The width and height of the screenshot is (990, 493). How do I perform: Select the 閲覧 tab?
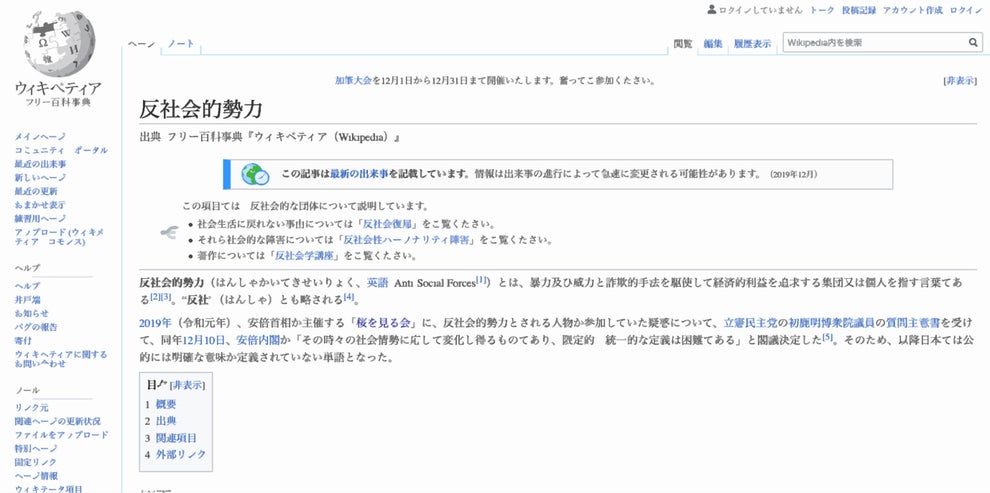click(x=683, y=44)
